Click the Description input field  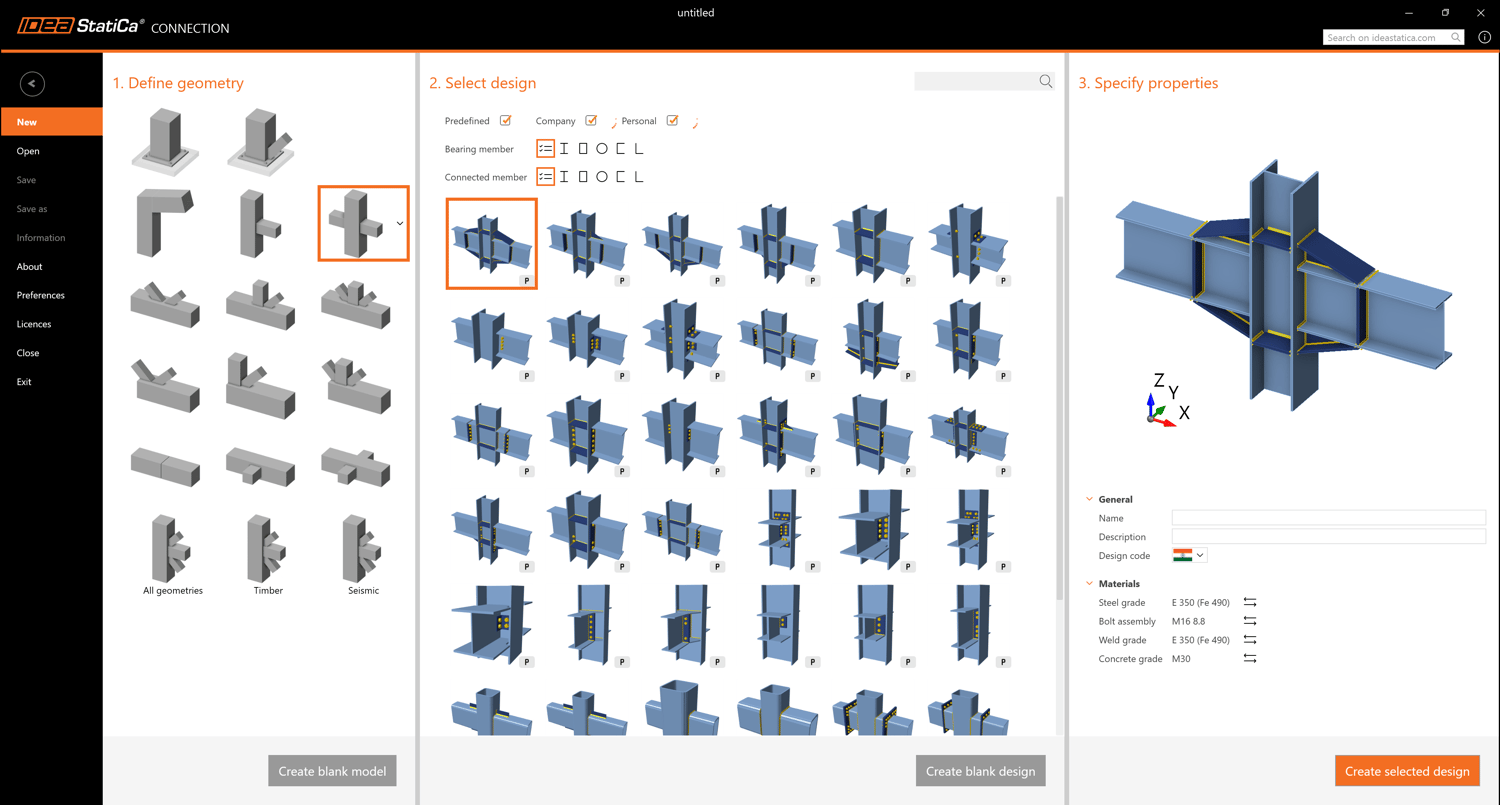pyautogui.click(x=1329, y=537)
